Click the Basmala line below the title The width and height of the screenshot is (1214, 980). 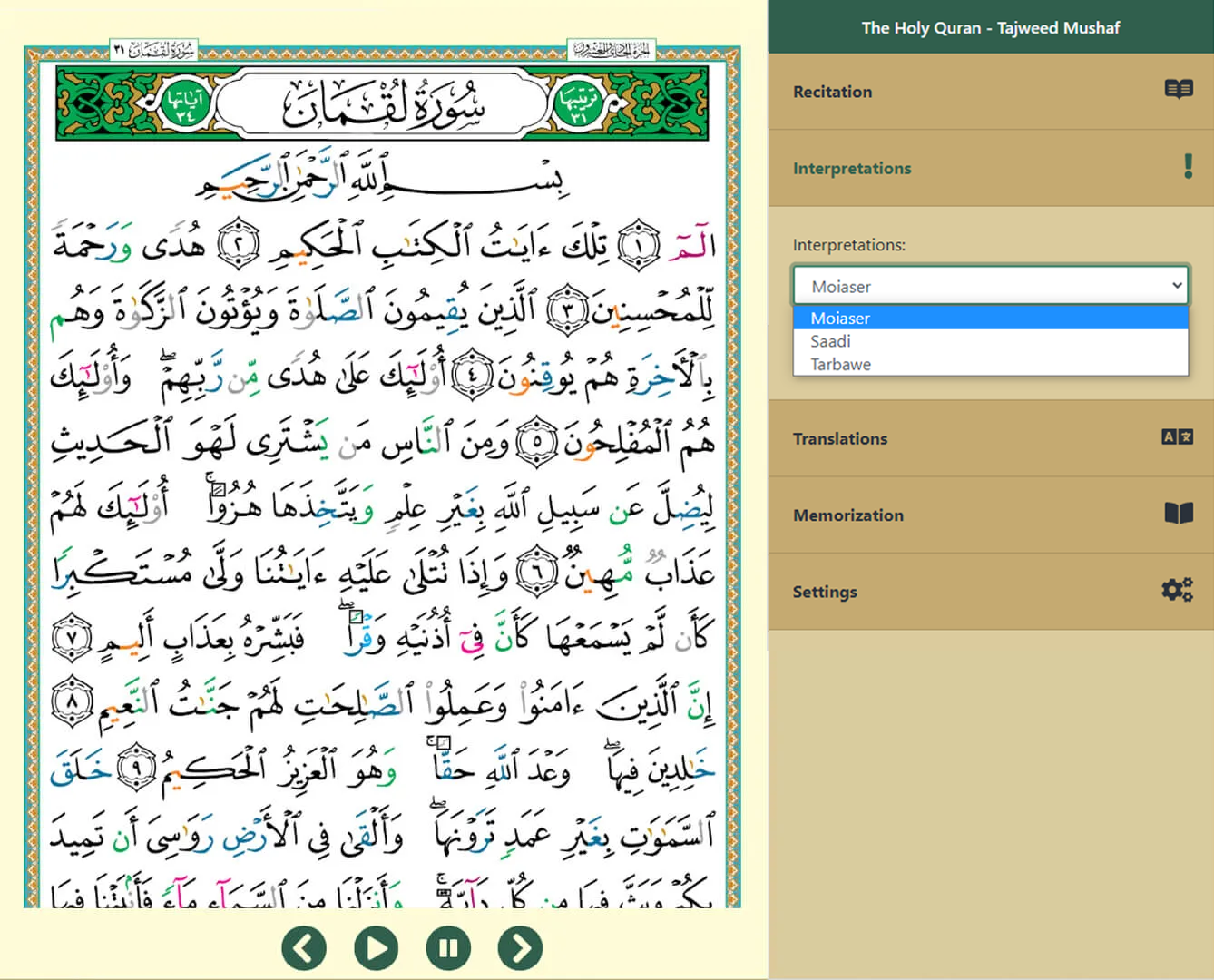tap(381, 174)
